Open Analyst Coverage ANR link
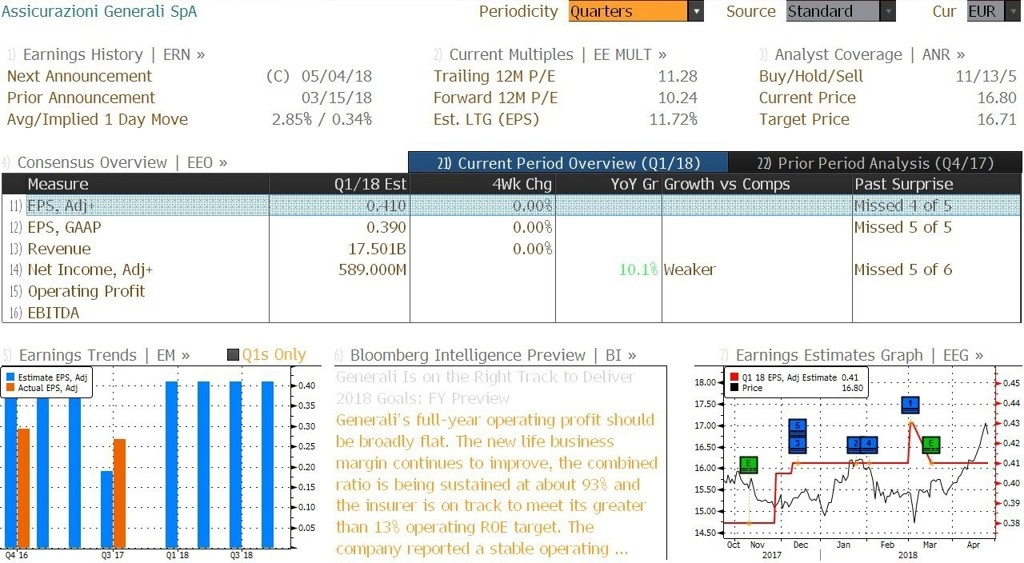 click(870, 55)
